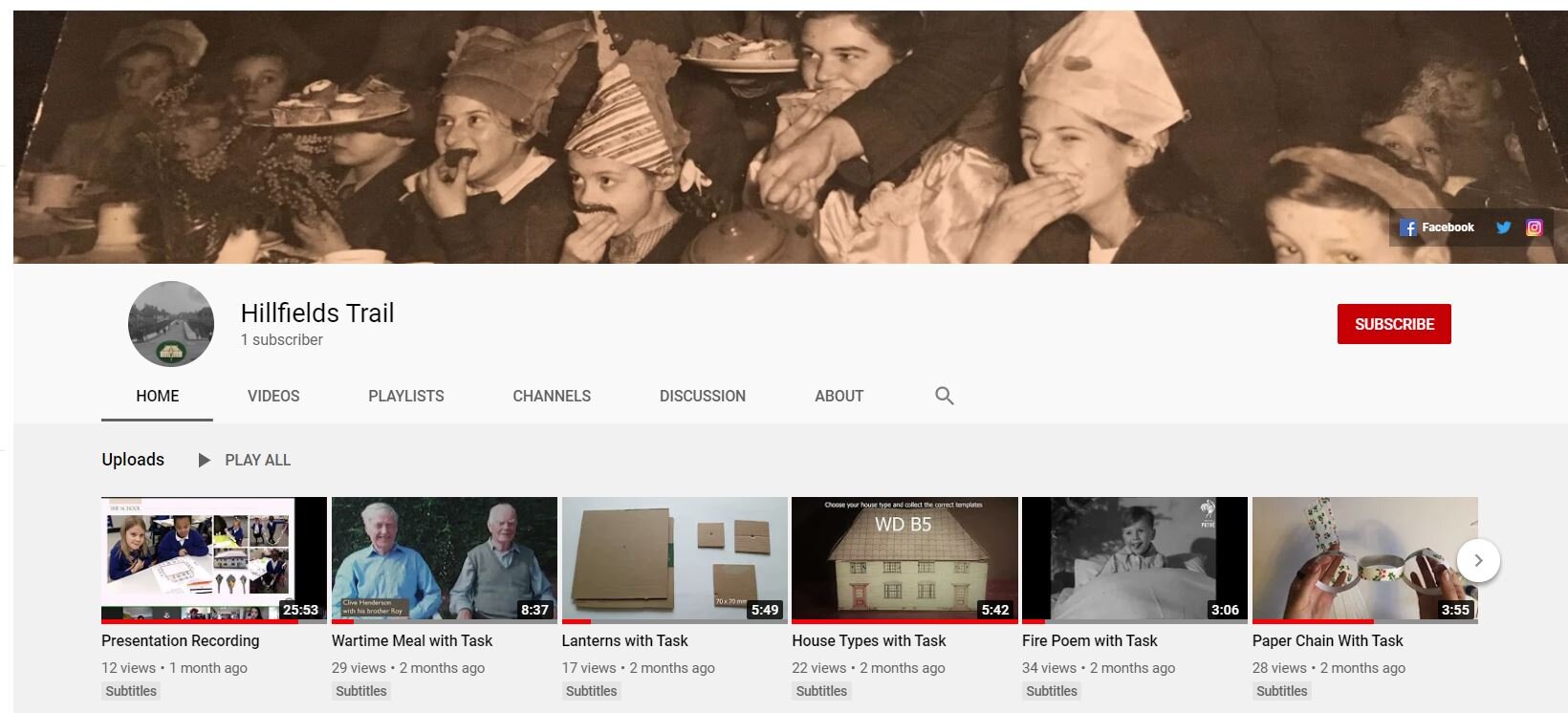Open the Playlists tab
The image size is (1568, 713).
[406, 396]
